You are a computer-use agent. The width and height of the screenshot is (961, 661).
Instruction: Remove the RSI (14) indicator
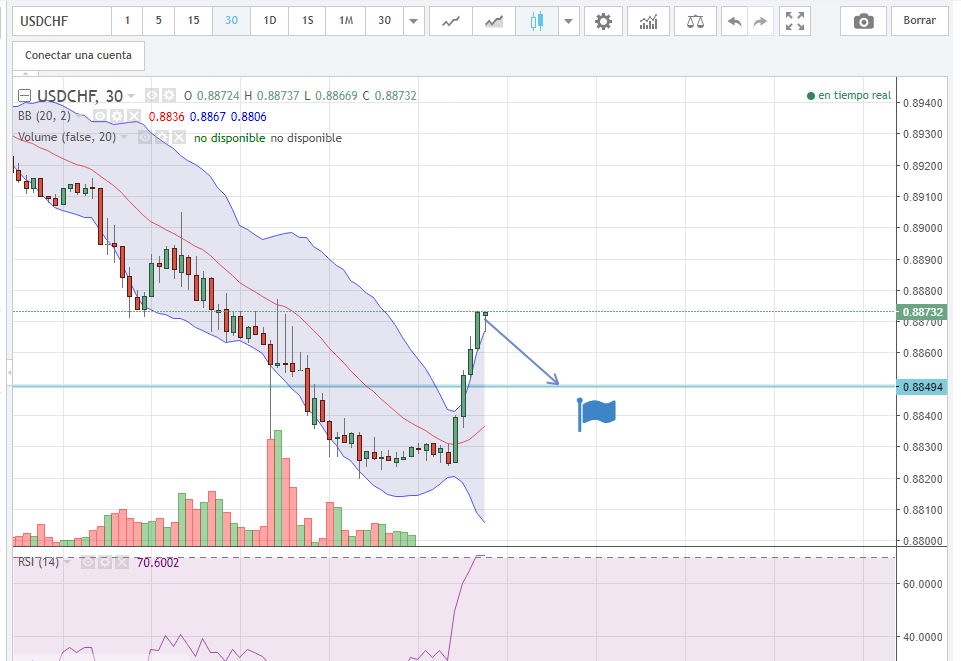coord(121,562)
